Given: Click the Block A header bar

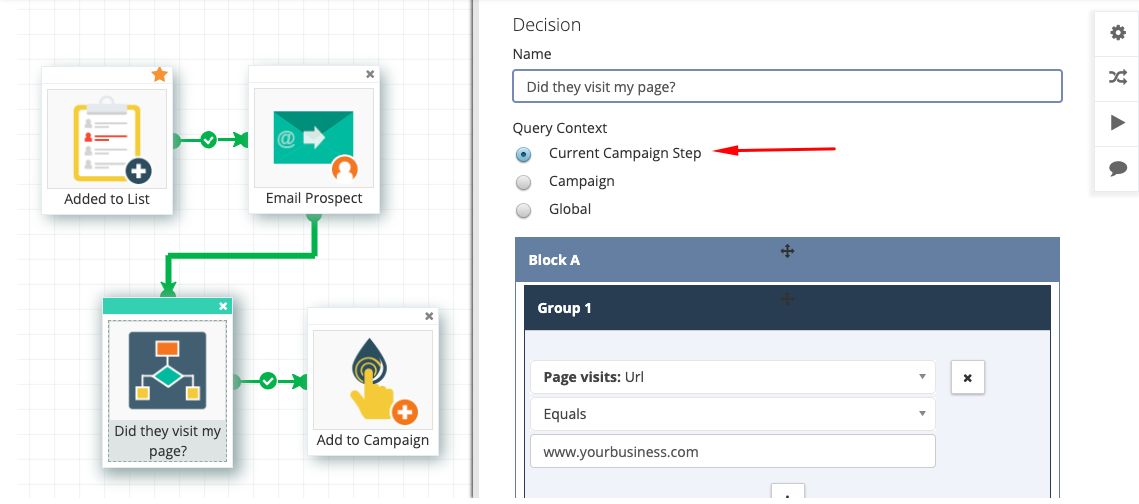Looking at the screenshot, I should (x=787, y=259).
